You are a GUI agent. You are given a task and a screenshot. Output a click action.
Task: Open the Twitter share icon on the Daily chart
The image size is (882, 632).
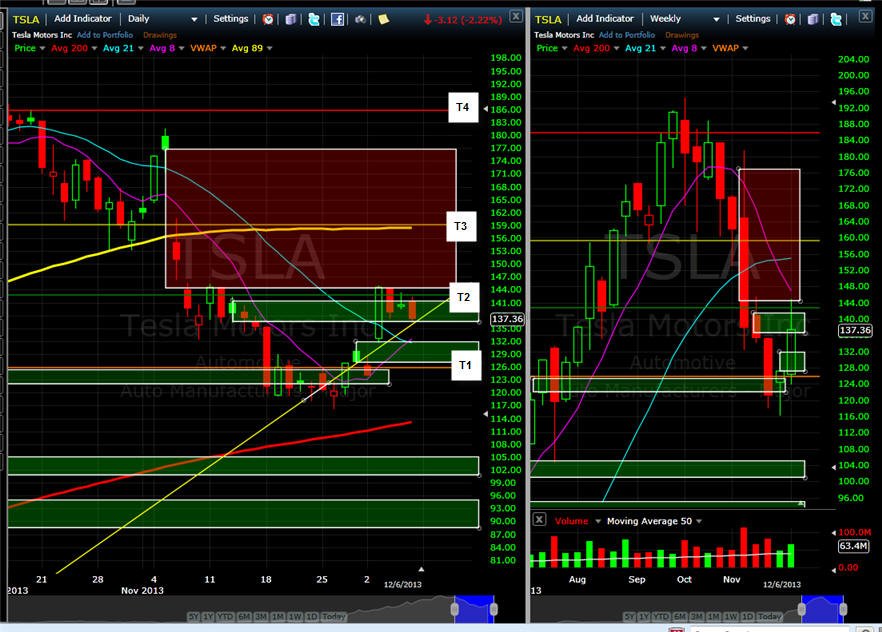coord(314,20)
